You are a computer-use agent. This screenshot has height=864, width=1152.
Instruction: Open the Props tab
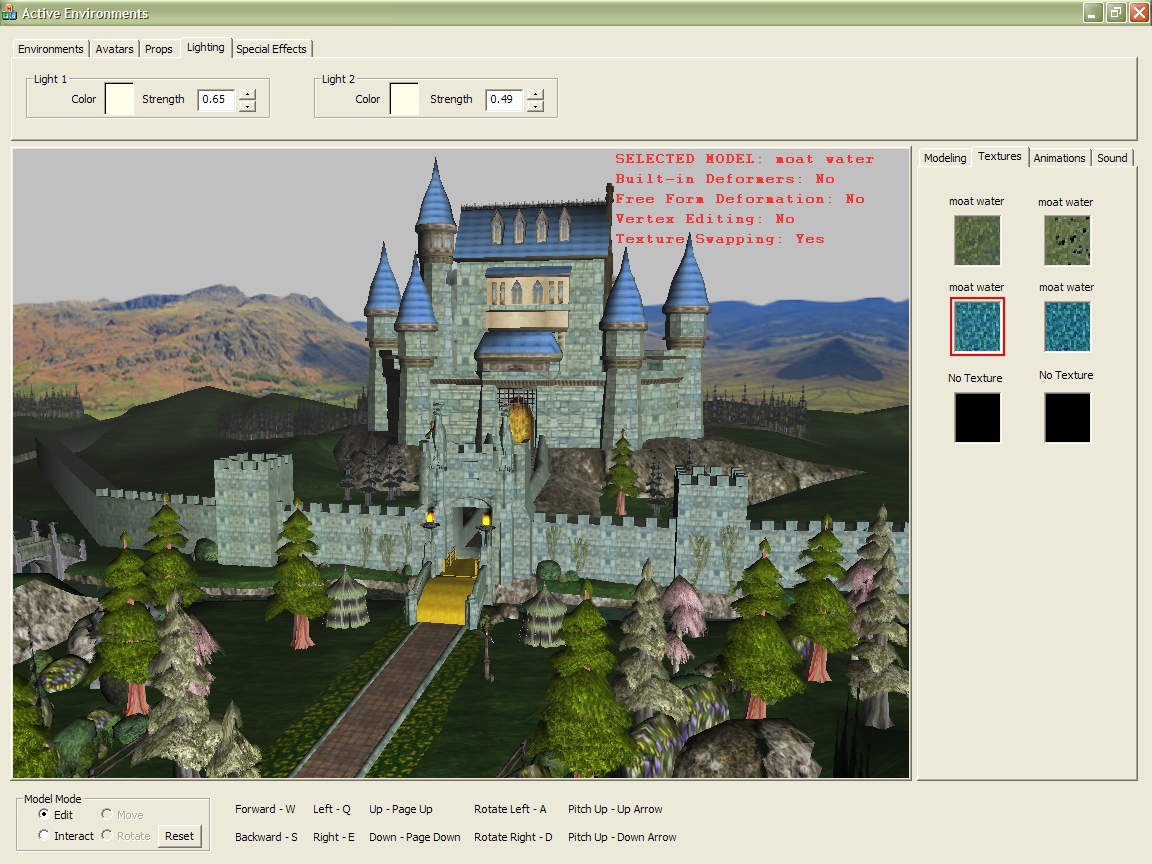click(x=159, y=49)
